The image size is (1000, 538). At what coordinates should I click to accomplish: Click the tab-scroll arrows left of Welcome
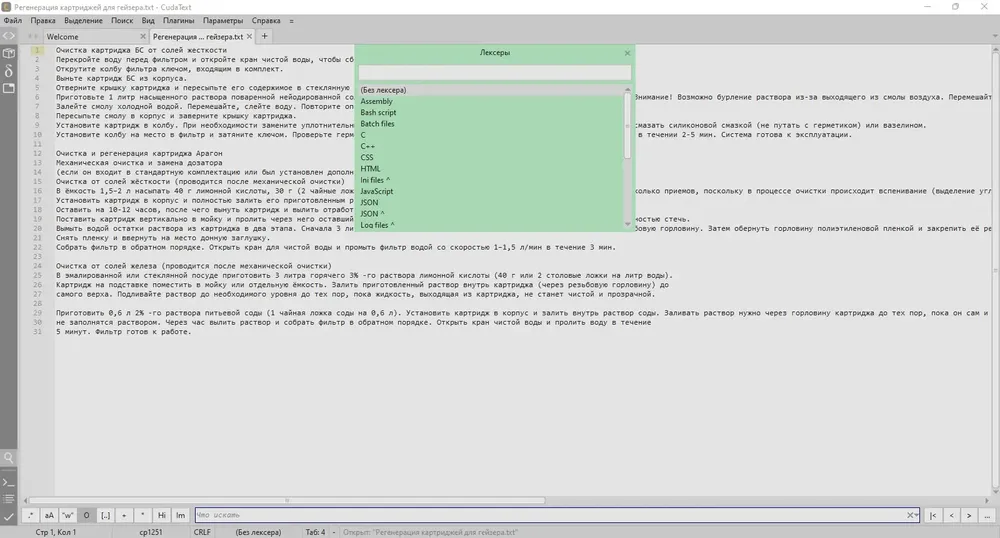point(33,37)
